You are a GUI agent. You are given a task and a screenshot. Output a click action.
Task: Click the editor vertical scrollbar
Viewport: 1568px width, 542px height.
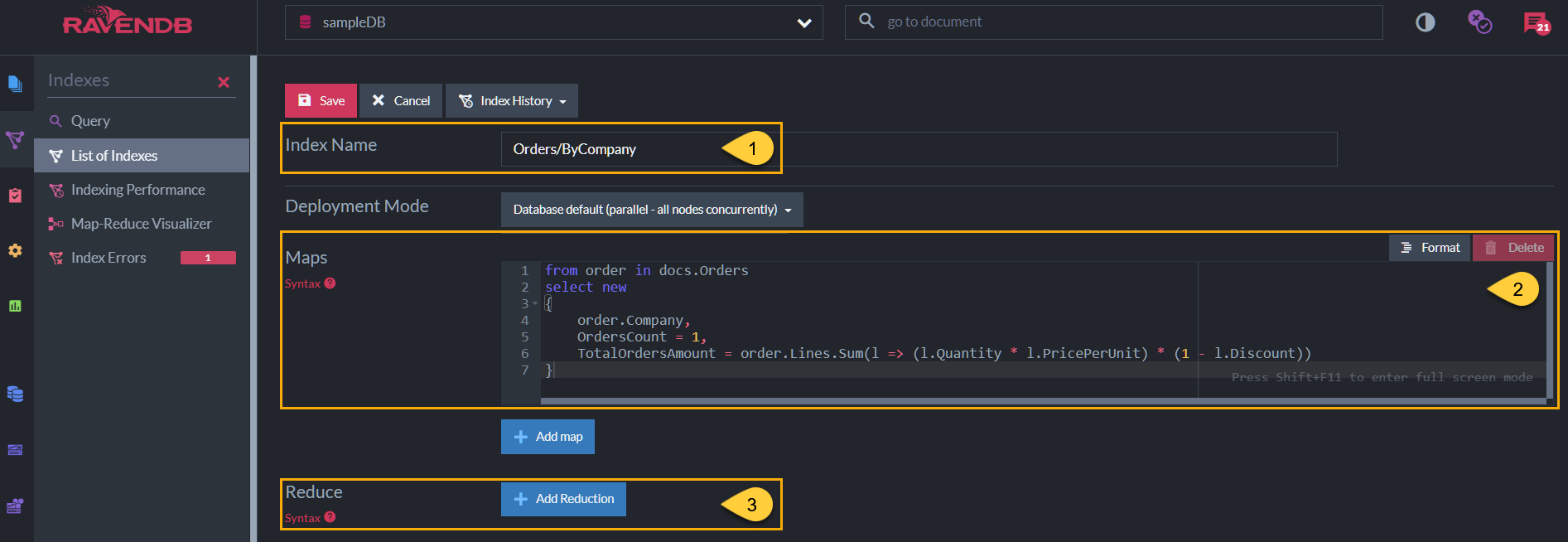click(1550, 331)
